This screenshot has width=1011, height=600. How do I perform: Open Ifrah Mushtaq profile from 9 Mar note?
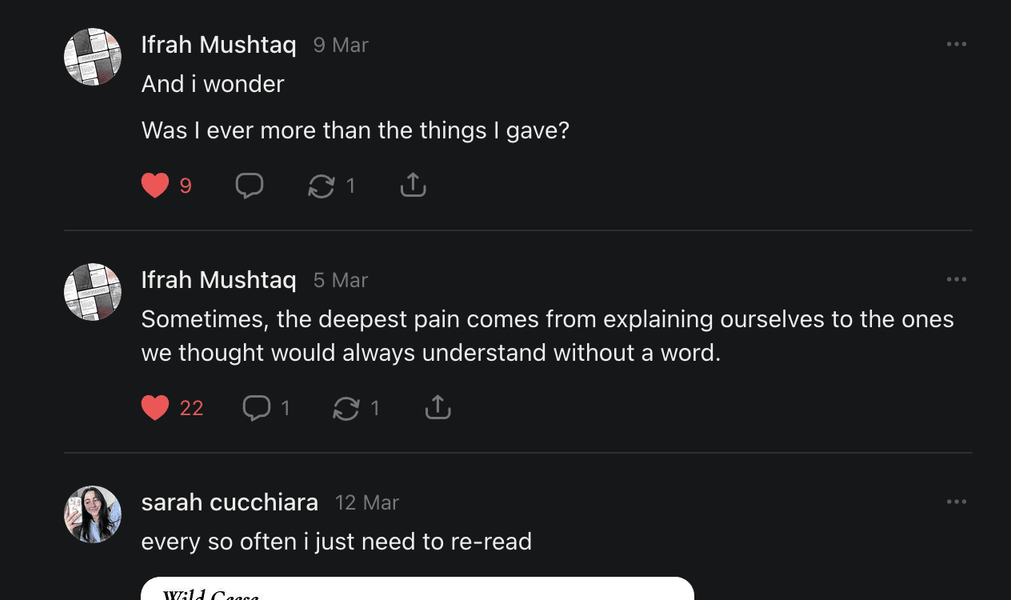coord(219,44)
